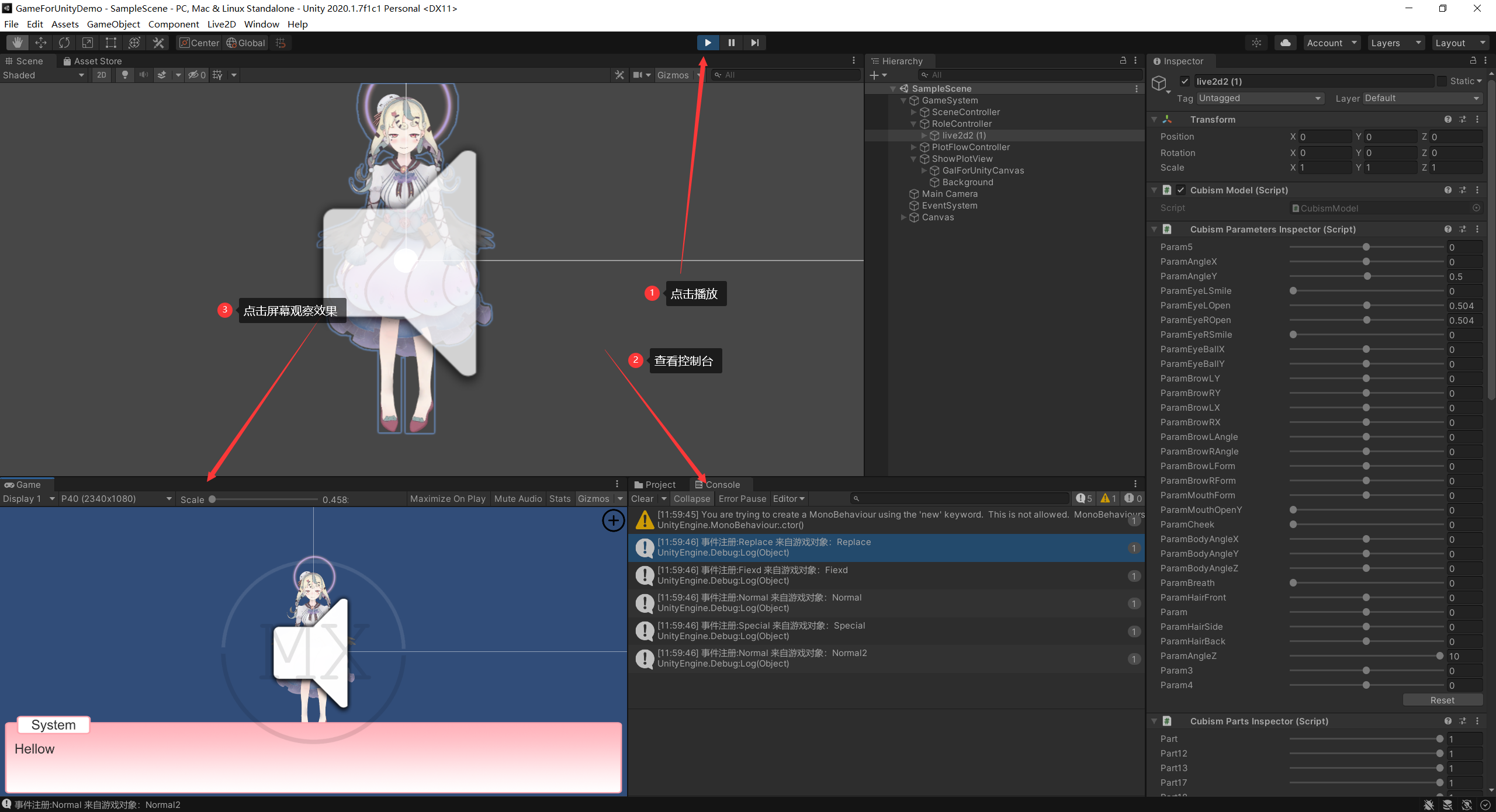1496x812 pixels.
Task: Toggle the Static checkbox
Action: pos(1442,81)
